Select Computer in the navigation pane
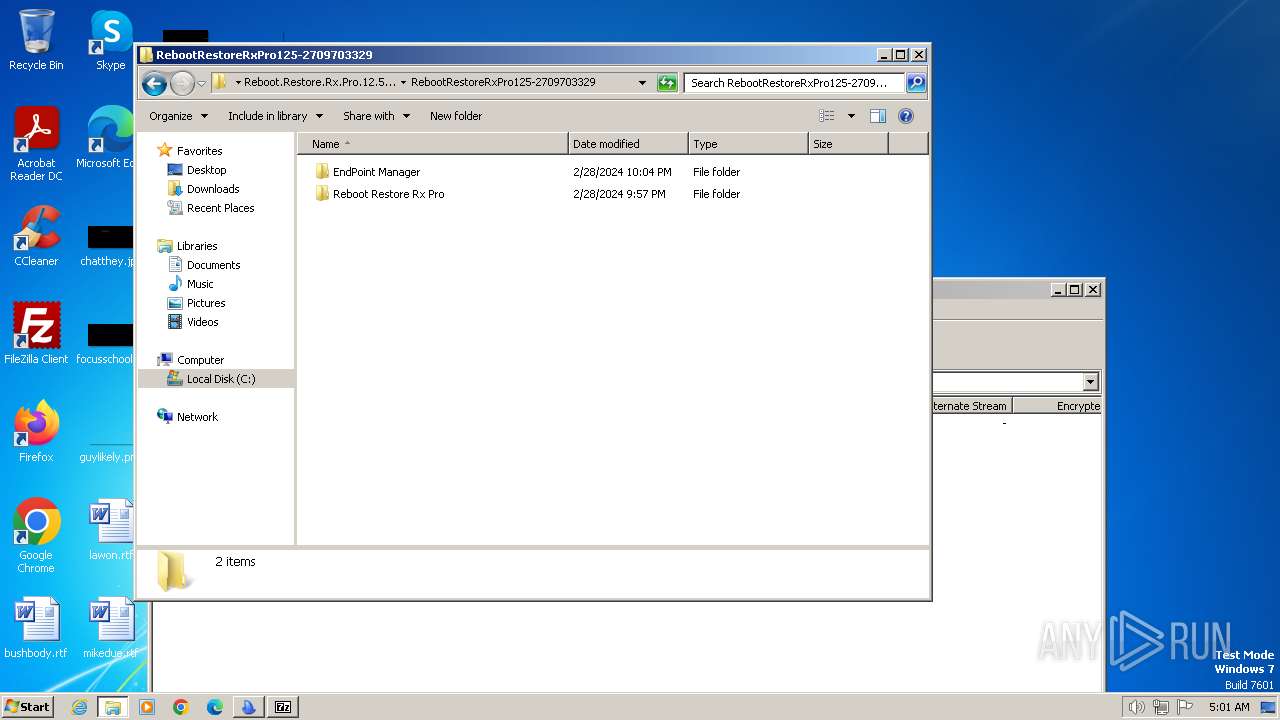This screenshot has height=720, width=1280. 200,360
